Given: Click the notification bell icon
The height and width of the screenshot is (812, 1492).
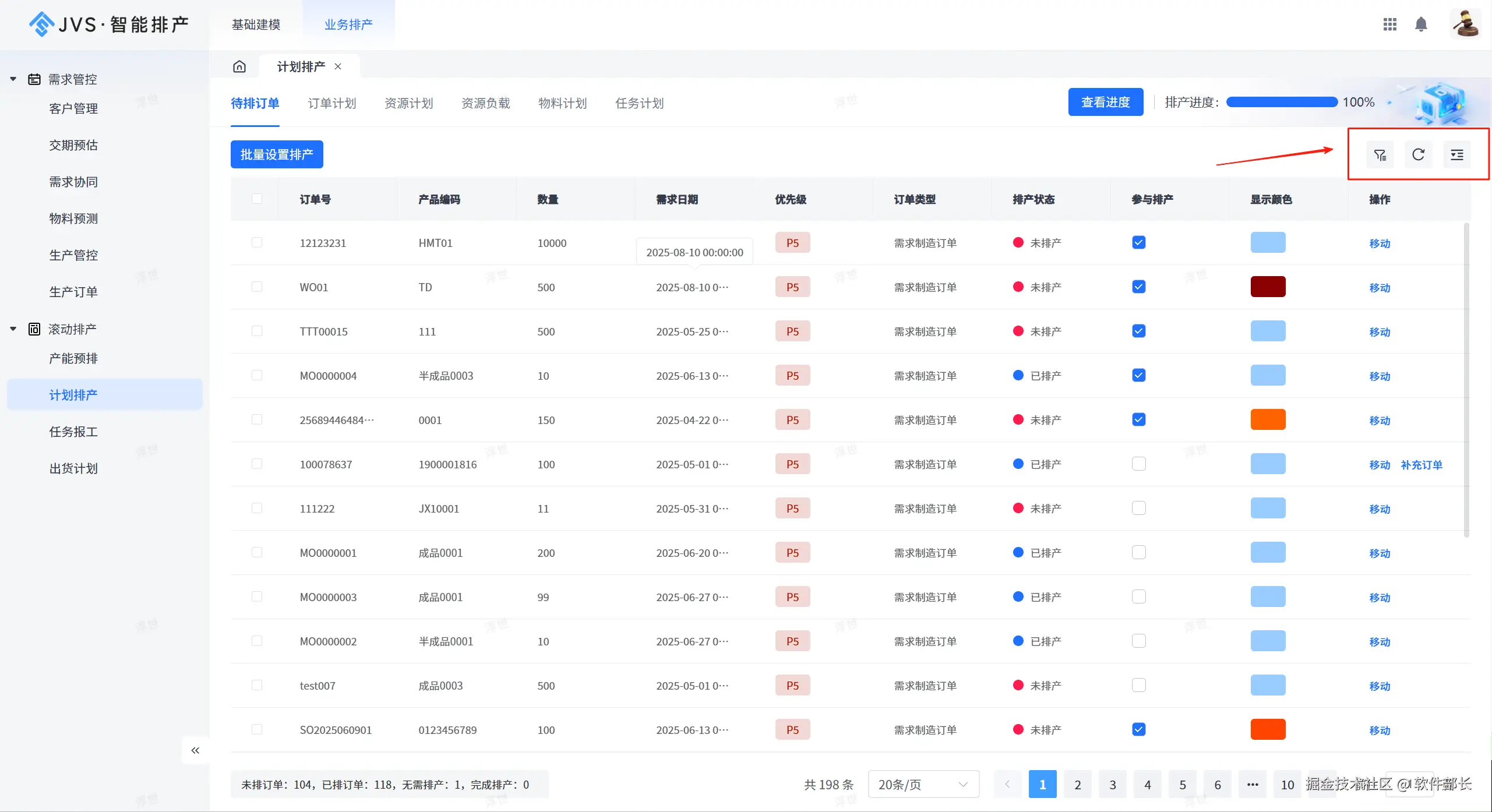Looking at the screenshot, I should pos(1421,24).
